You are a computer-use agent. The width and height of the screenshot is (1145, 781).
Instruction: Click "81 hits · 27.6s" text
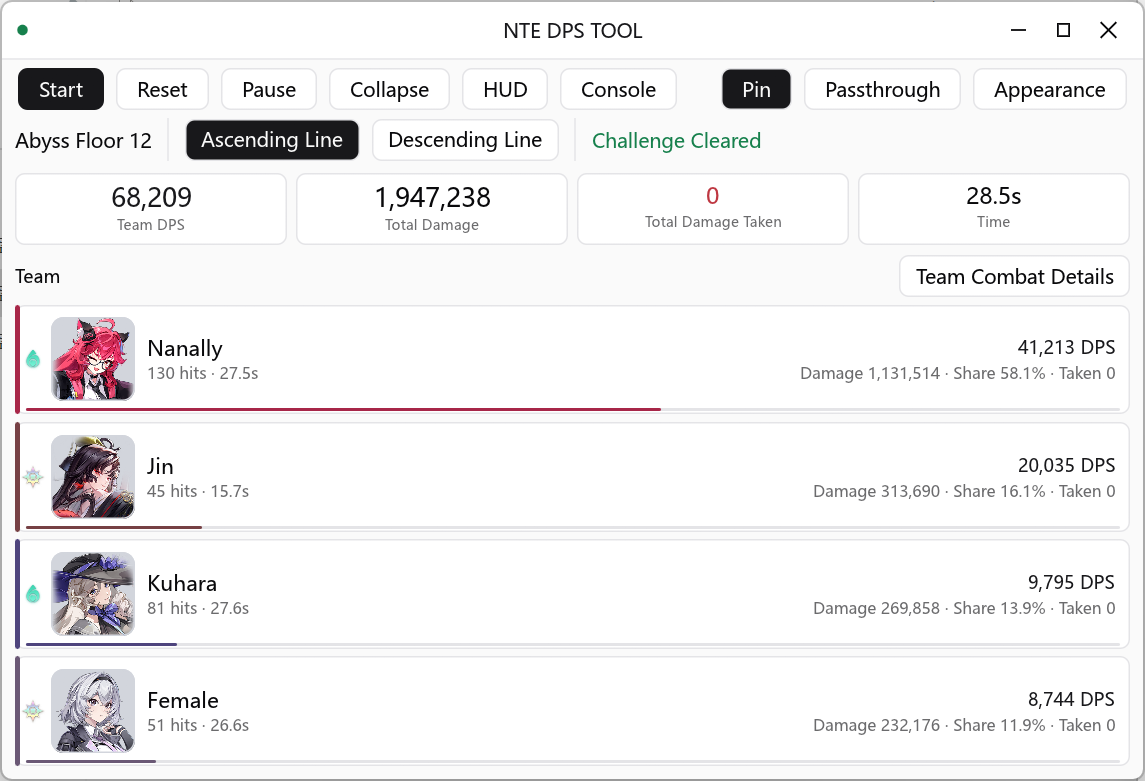198,608
